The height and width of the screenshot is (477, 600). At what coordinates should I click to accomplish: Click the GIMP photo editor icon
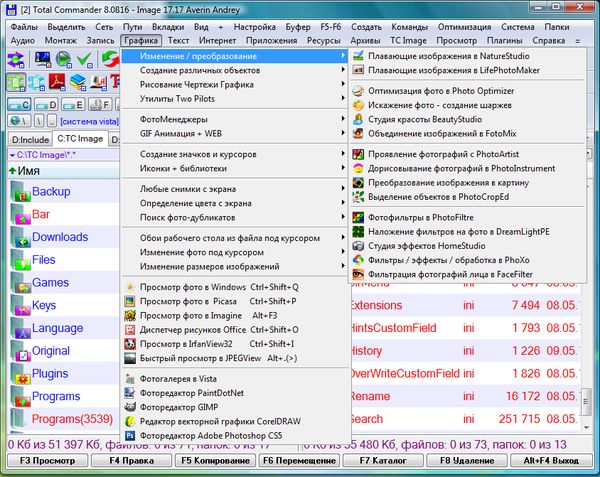click(130, 407)
